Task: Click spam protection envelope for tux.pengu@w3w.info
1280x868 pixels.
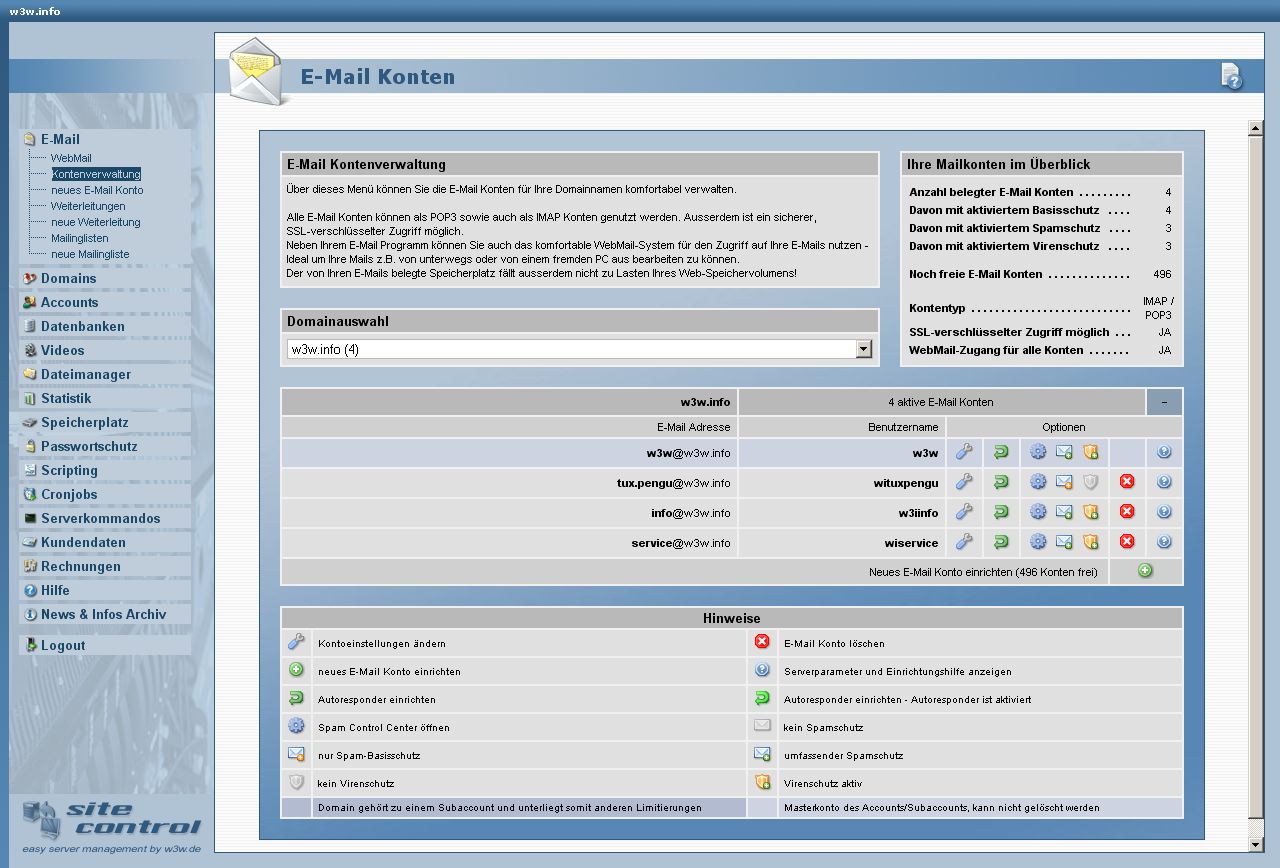Action: tap(1064, 482)
